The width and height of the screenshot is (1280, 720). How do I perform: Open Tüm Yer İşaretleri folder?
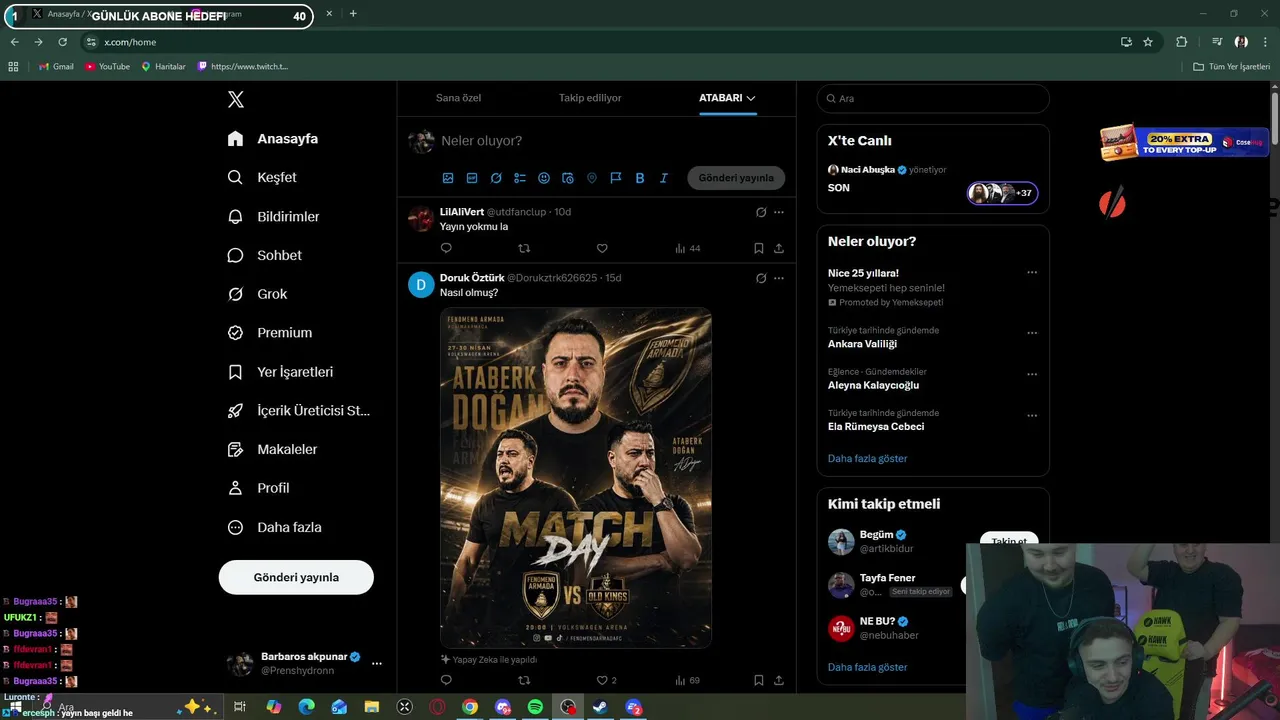point(1232,67)
